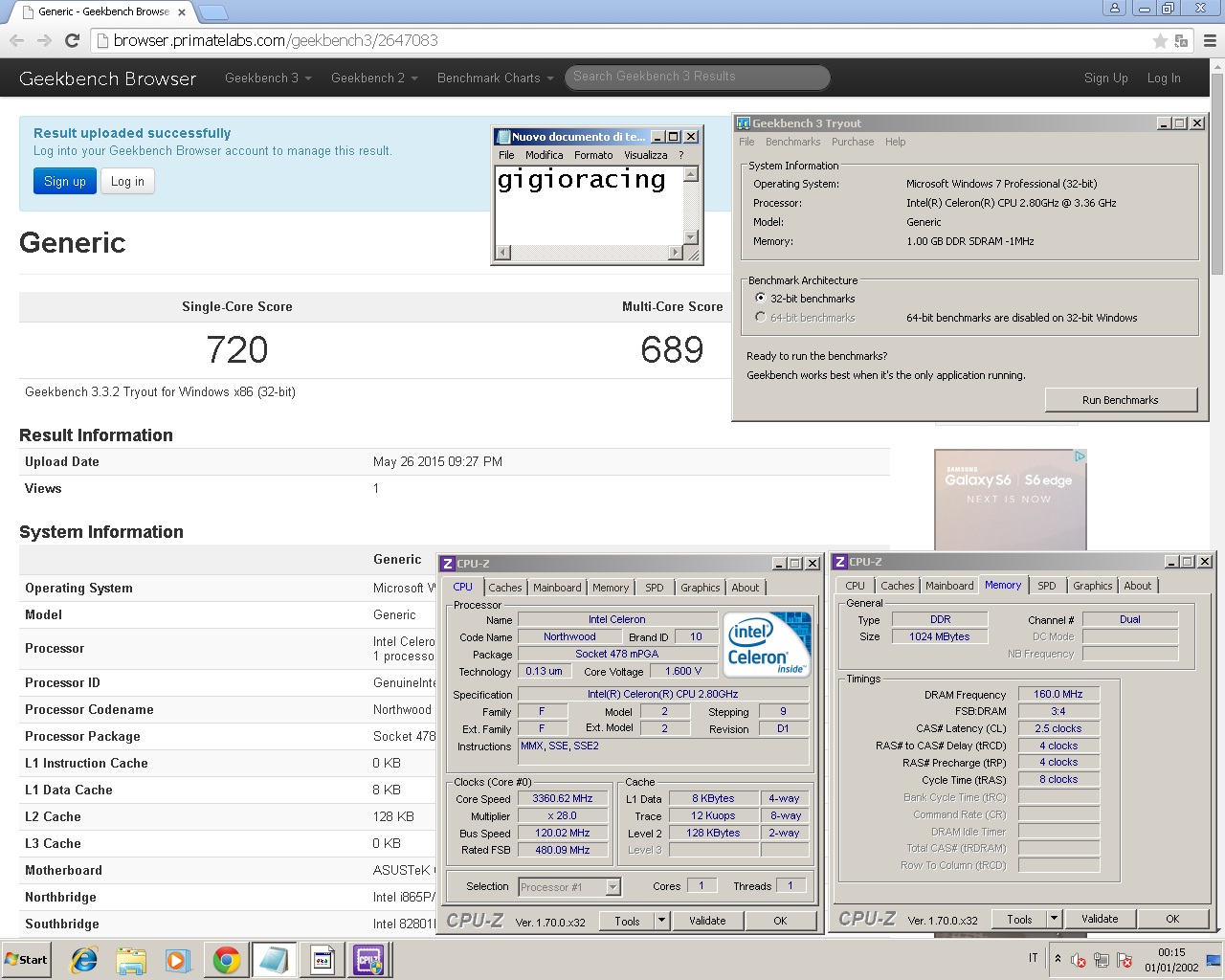The height and width of the screenshot is (980, 1225).
Task: Click Sign Up in the top navigation
Action: (x=1105, y=78)
